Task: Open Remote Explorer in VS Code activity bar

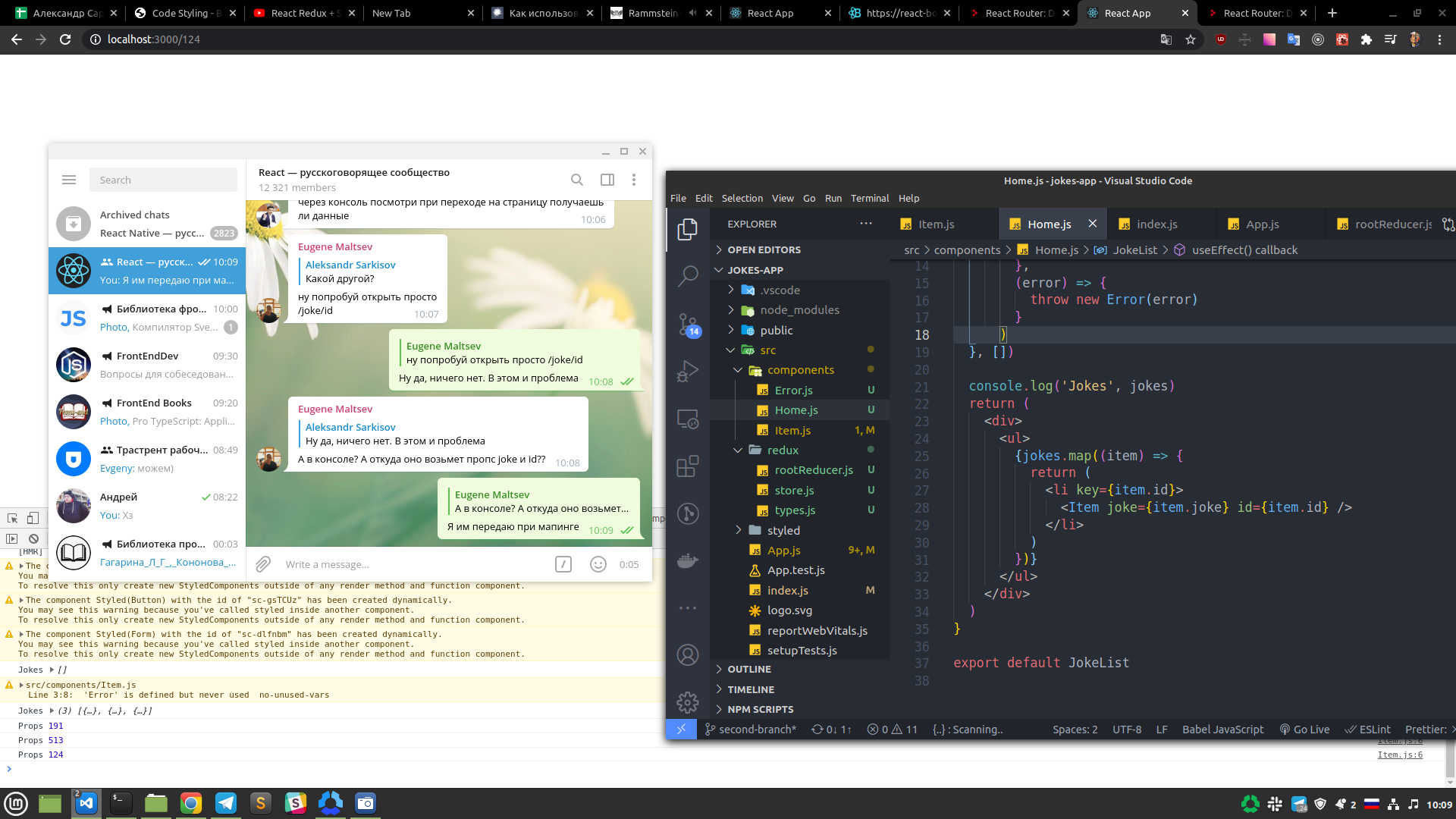Action: [x=687, y=419]
